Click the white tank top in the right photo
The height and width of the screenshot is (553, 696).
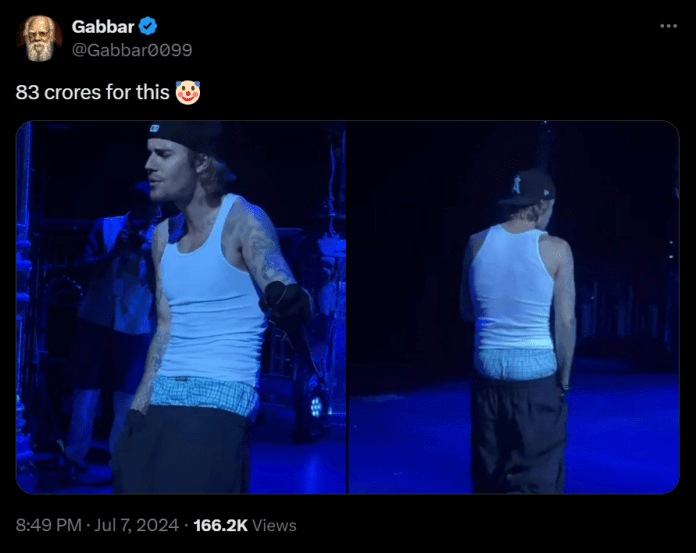point(513,288)
